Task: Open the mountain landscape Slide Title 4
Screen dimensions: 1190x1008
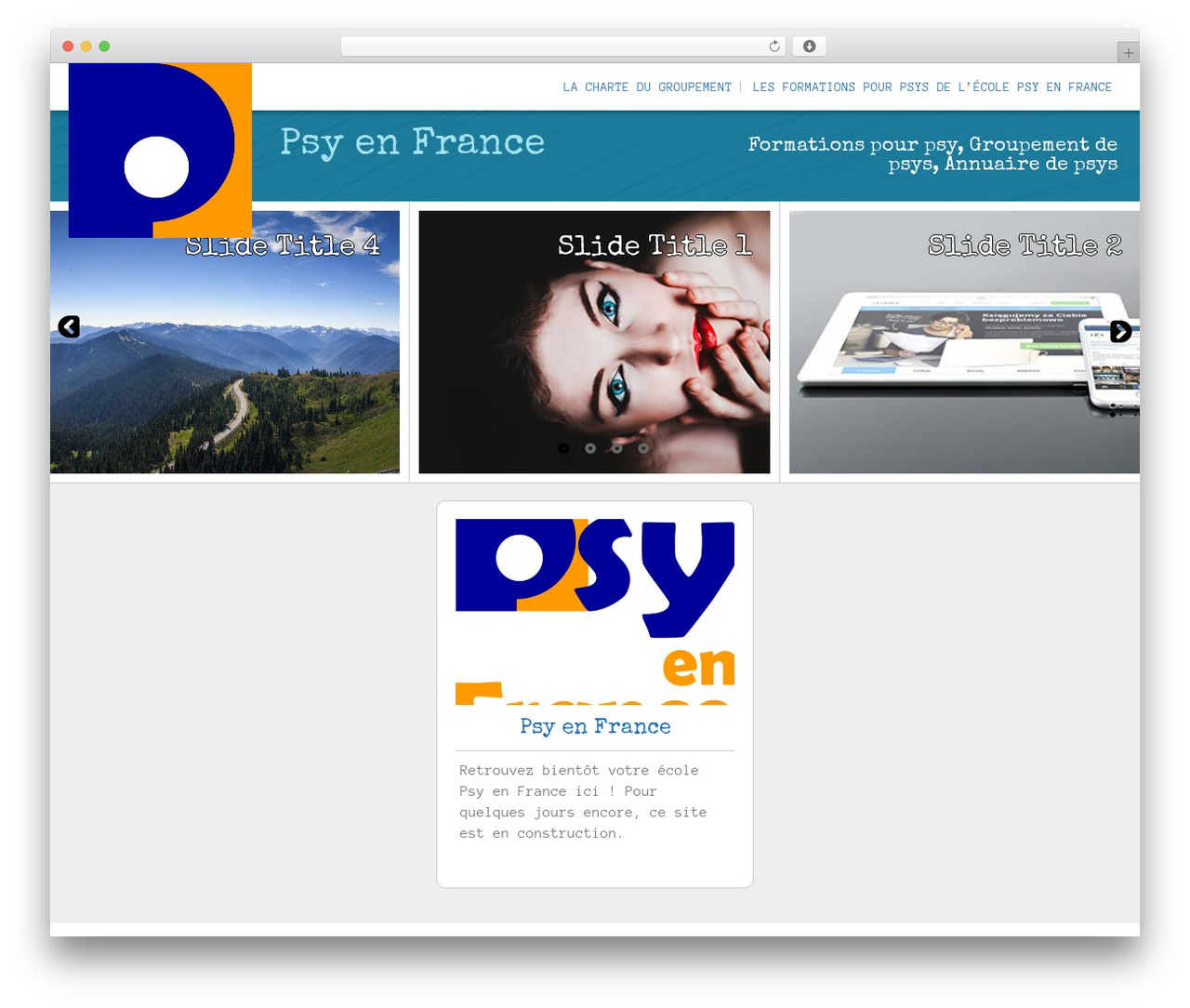Action: pos(225,342)
